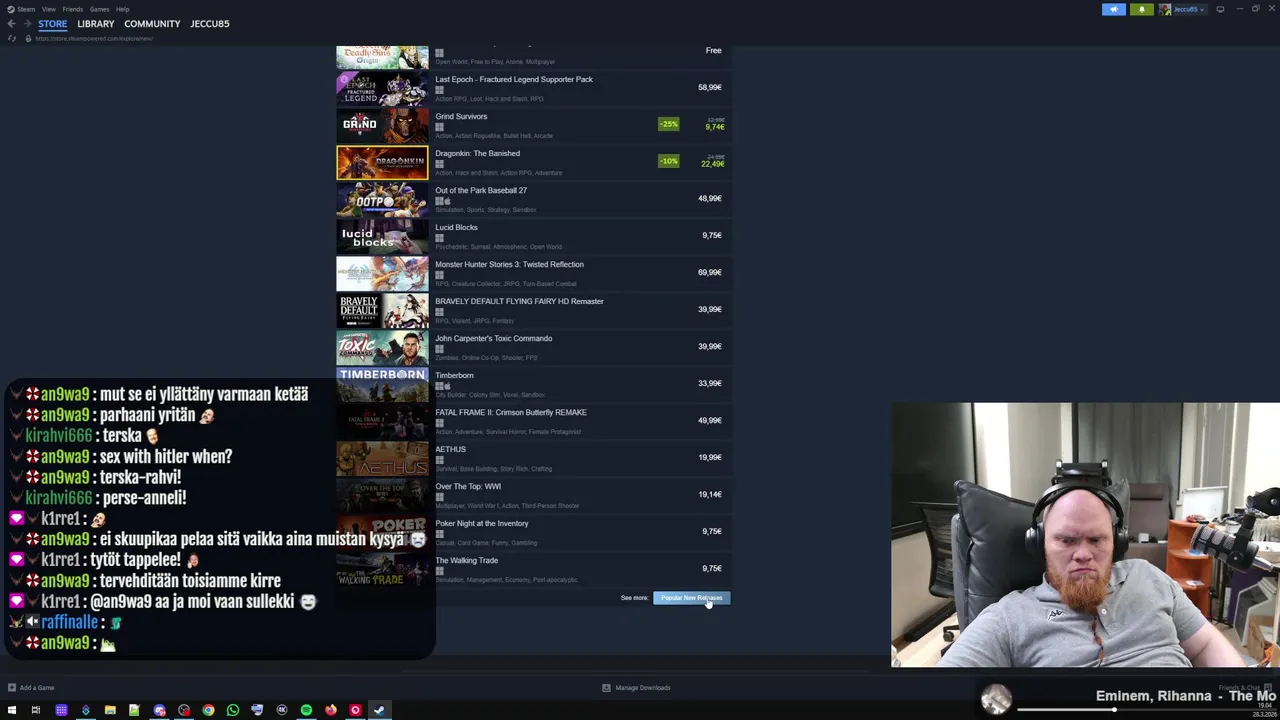Go forward with the Steam forward arrow
Image resolution: width=1280 pixels, height=720 pixels.
26,24
